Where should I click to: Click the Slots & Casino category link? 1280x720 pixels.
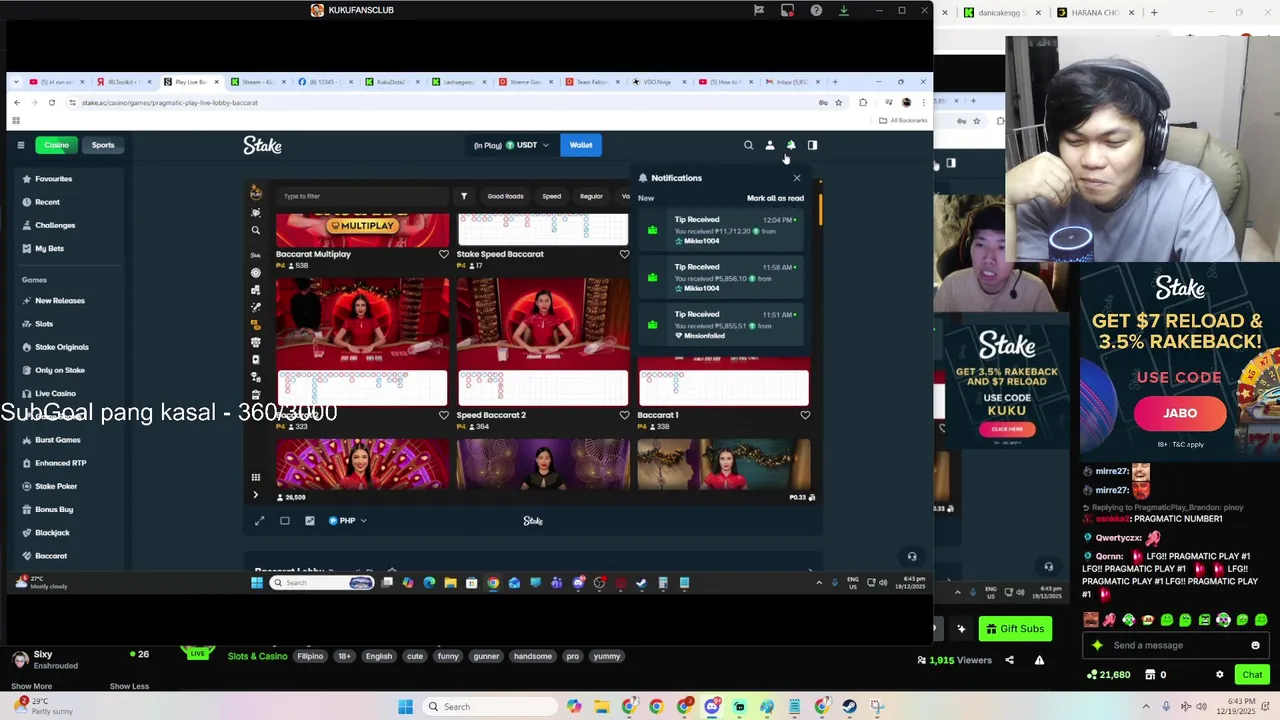(x=257, y=657)
